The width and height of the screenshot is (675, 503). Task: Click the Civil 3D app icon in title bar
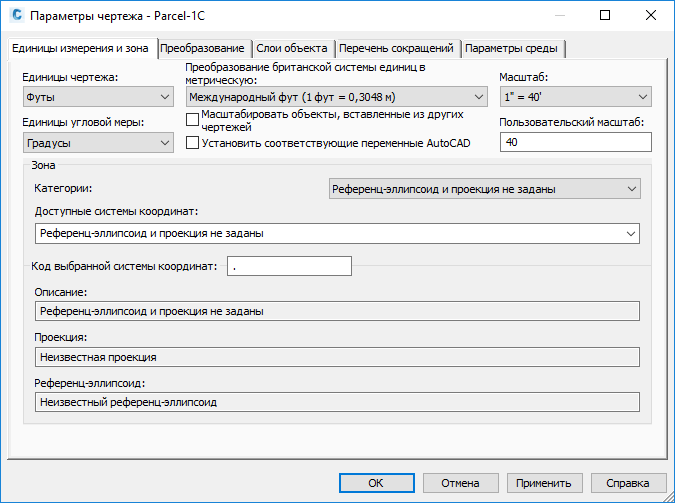point(17,15)
